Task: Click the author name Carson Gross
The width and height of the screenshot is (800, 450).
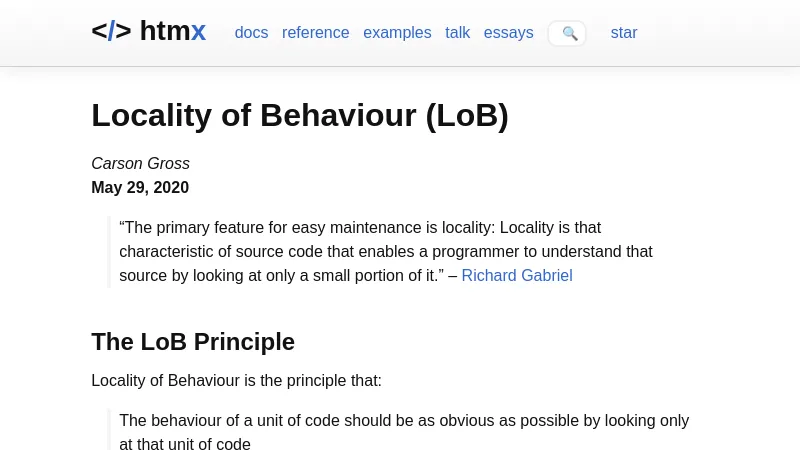Action: tap(140, 164)
